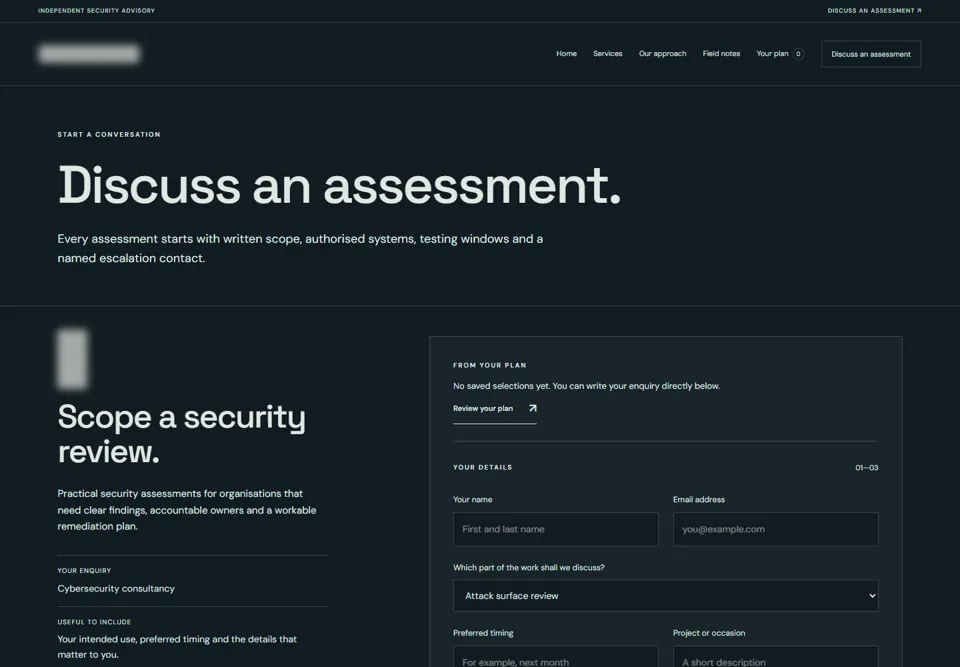
Task: Click the 'YOUR DETAILS' section label
Action: [x=482, y=467]
